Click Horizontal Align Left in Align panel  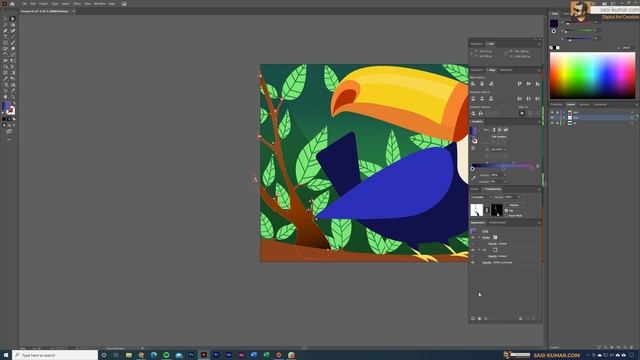coord(473,84)
